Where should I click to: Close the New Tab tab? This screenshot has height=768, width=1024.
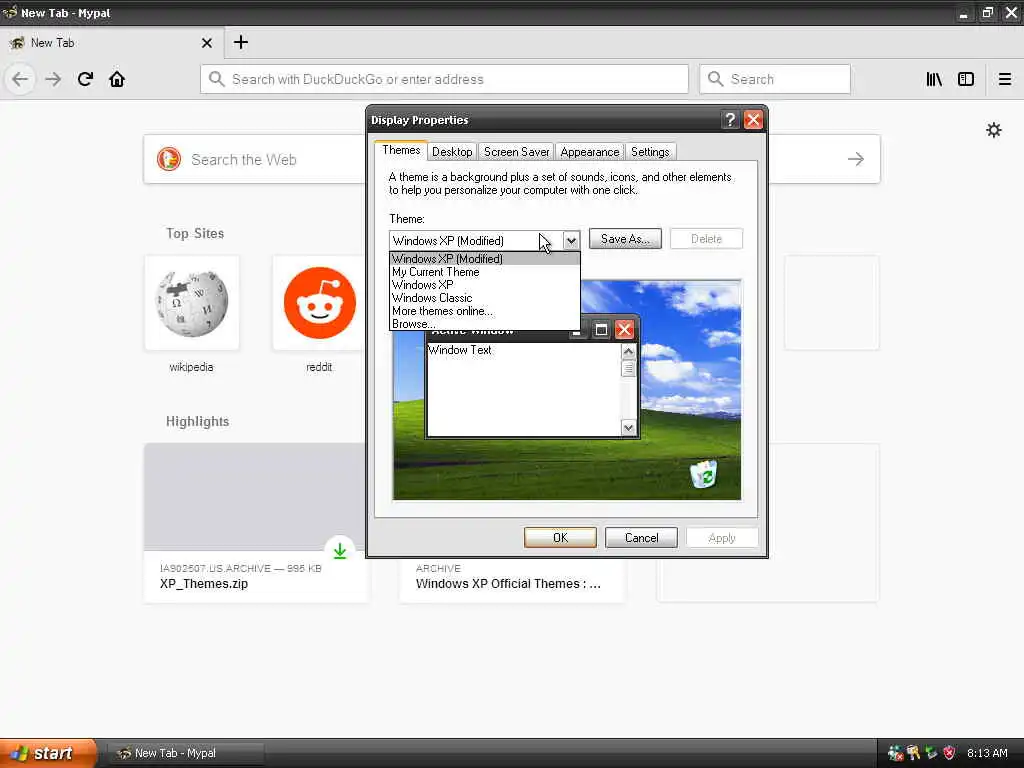tap(206, 43)
